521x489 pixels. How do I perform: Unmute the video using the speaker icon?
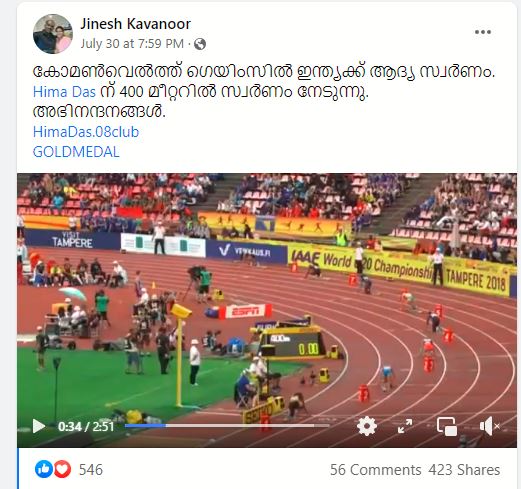[x=489, y=426]
